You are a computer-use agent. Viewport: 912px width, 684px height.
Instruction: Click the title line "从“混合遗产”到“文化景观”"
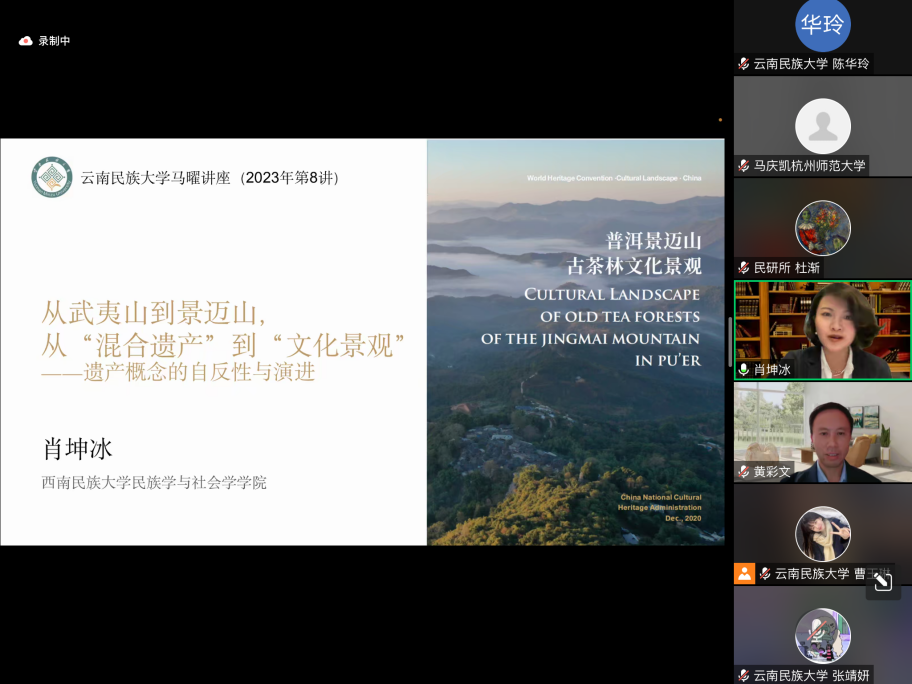(223, 345)
